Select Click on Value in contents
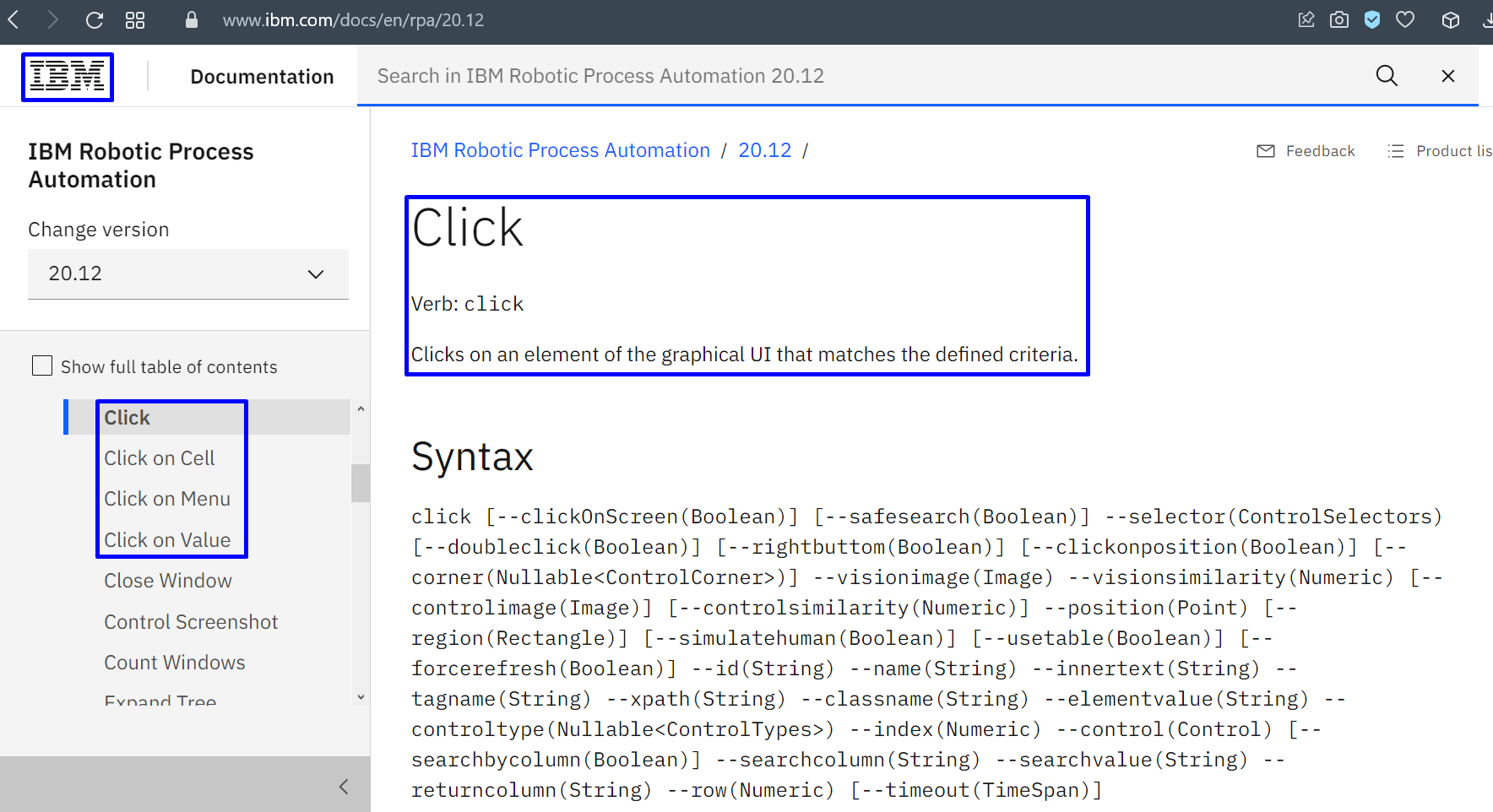The image size is (1493, 812). click(167, 540)
